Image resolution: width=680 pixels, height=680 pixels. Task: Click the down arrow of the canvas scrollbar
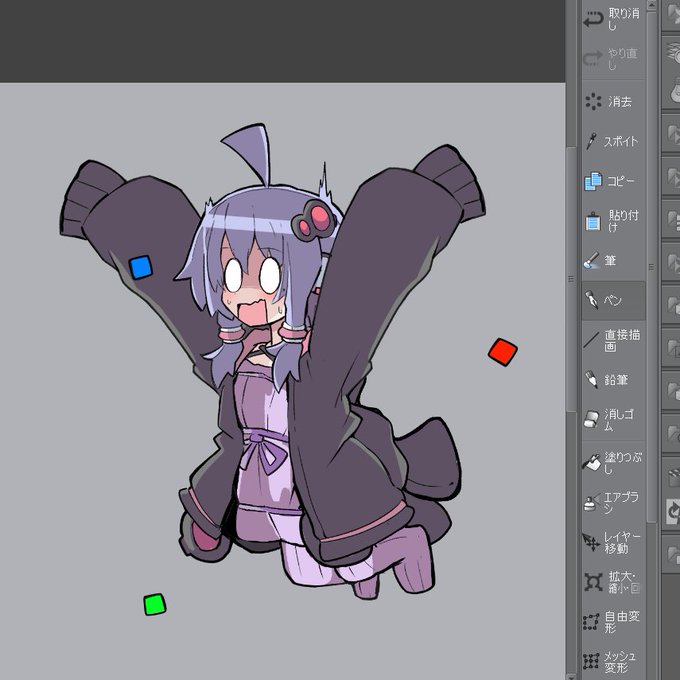(x=571, y=677)
